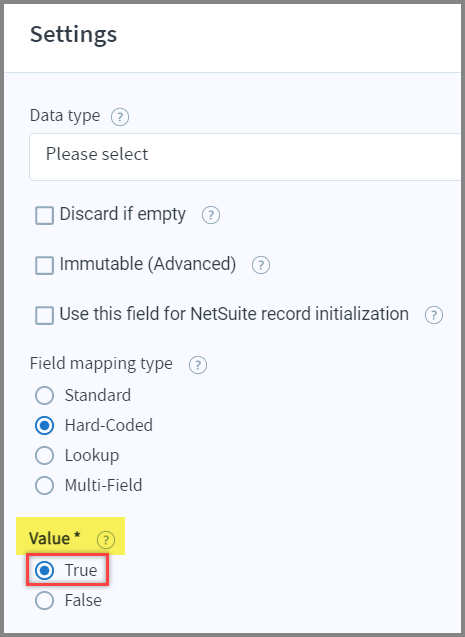Check the Immutable (Advanced) checkbox

44,265
